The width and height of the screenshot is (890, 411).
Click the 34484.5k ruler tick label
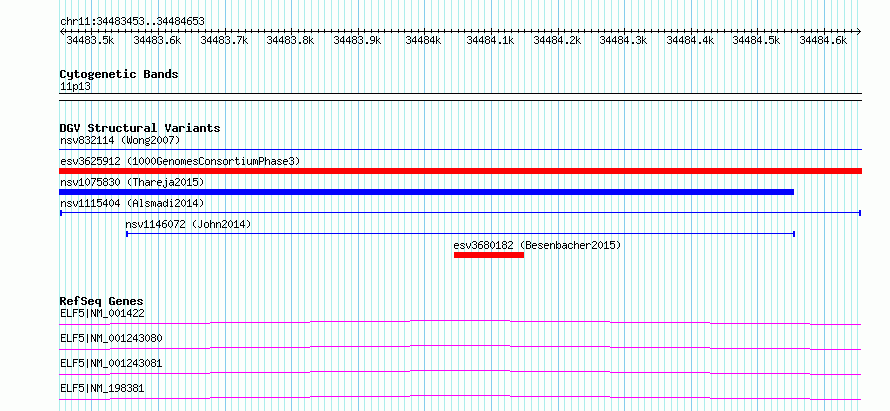point(757,40)
